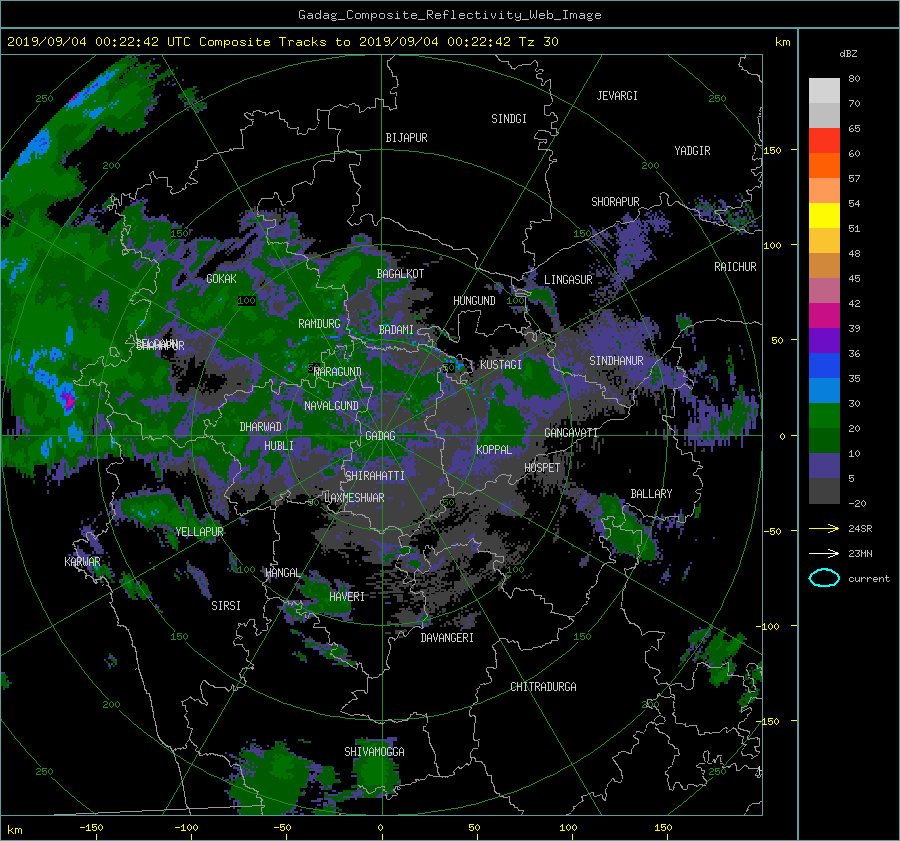
Task: Click the green 30 dBZ color swatch
Action: [824, 415]
